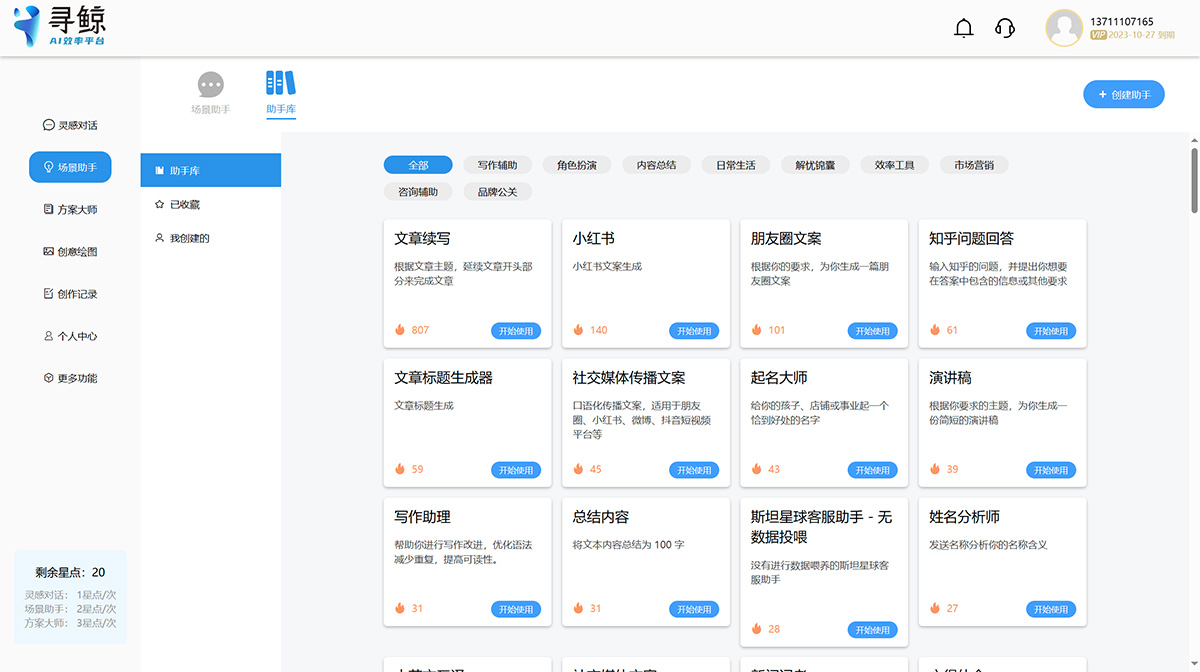Viewport: 1200px width, 672px height.
Task: Select the 场景助手 sidebar icon
Action: 70,167
